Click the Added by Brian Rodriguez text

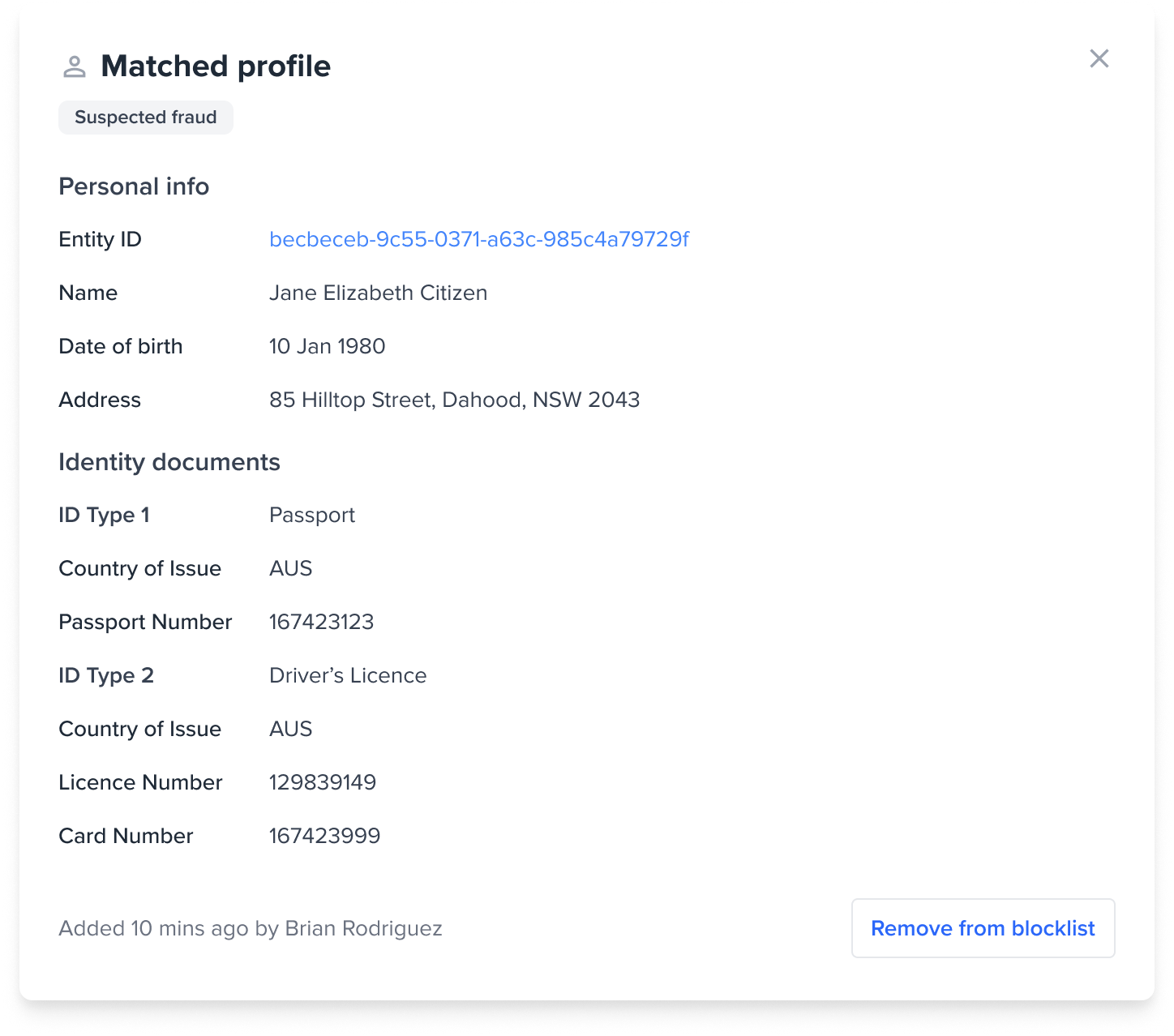pos(250,928)
